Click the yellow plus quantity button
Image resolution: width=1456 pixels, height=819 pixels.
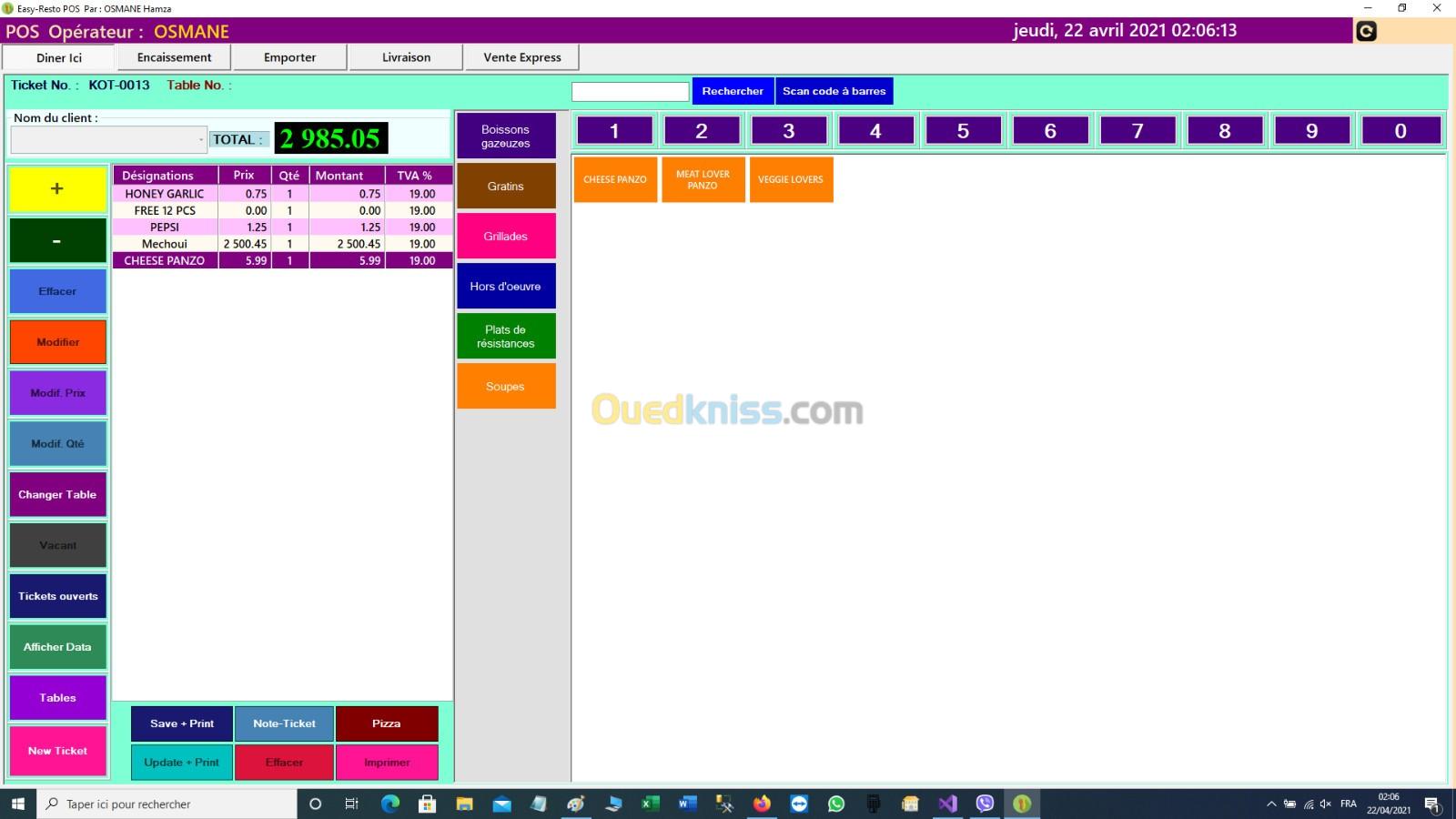57,189
